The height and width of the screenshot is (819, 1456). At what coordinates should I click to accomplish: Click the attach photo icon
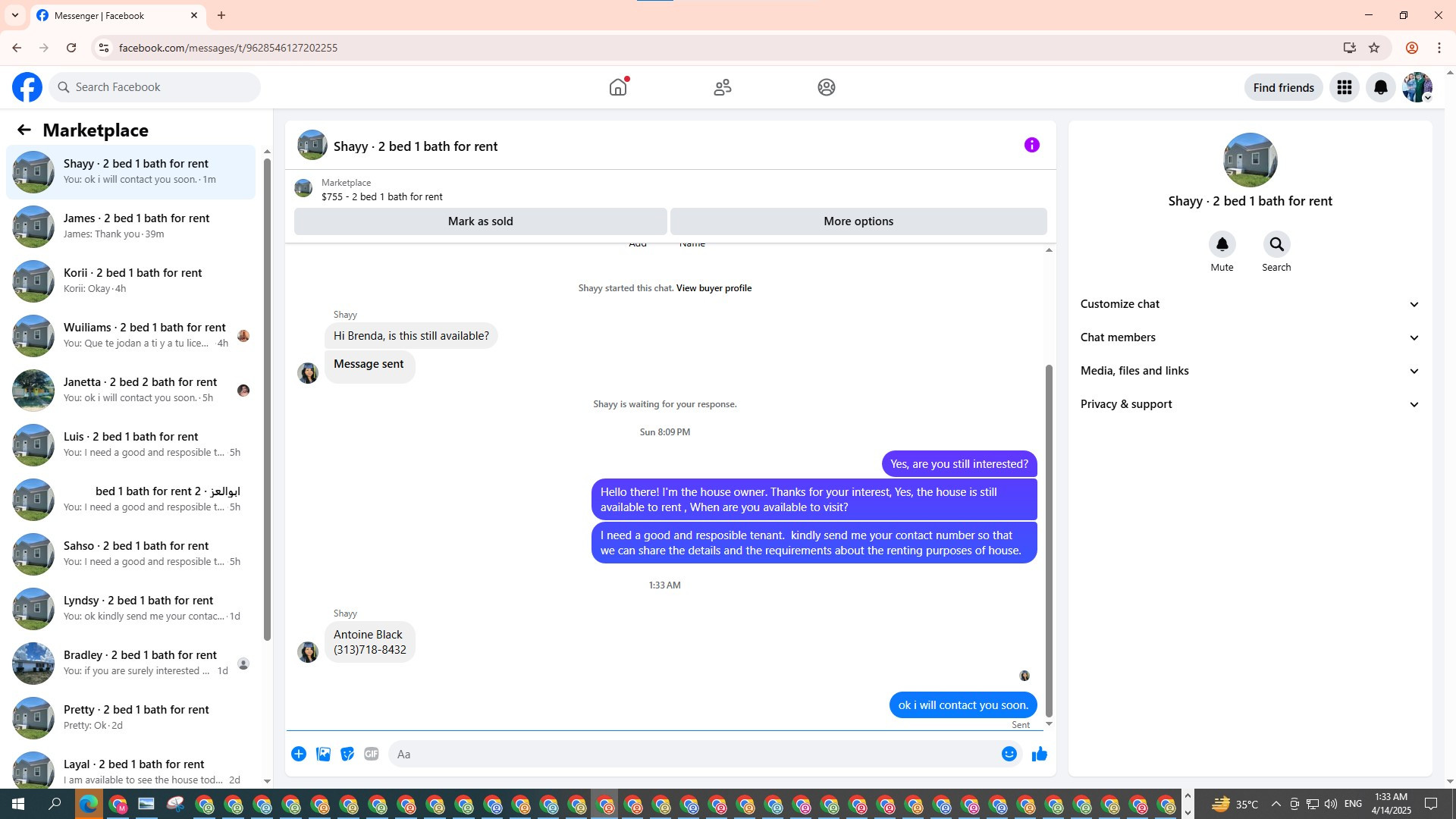pos(323,754)
